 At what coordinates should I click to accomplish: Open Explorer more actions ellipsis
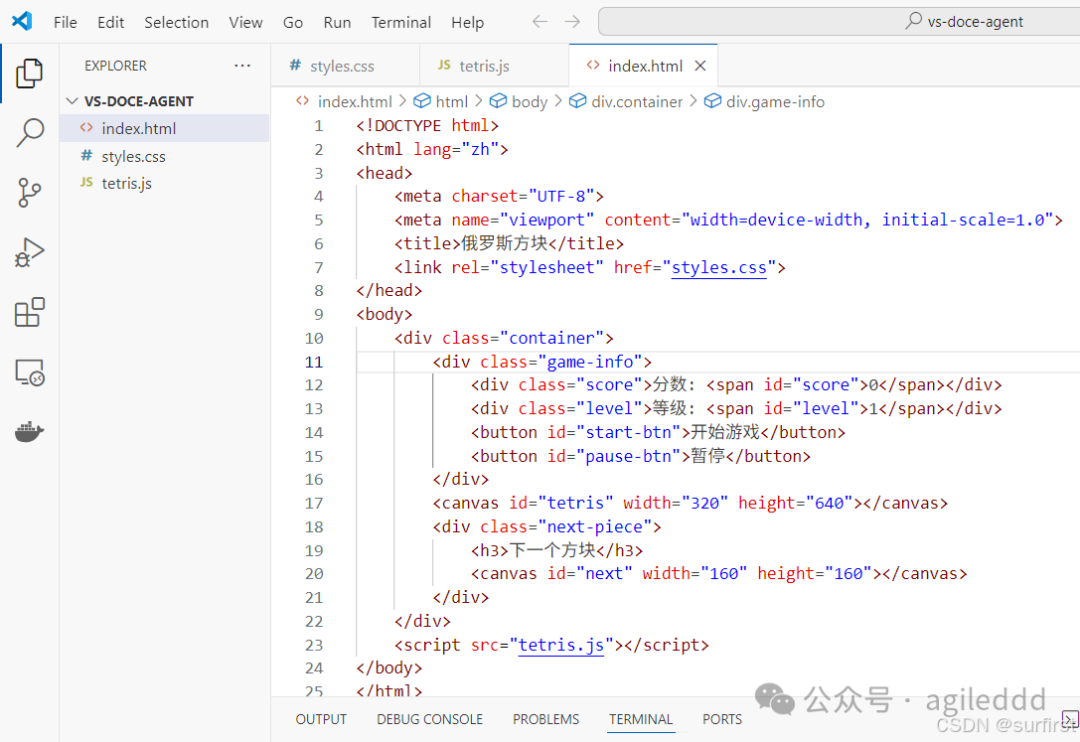click(x=242, y=65)
